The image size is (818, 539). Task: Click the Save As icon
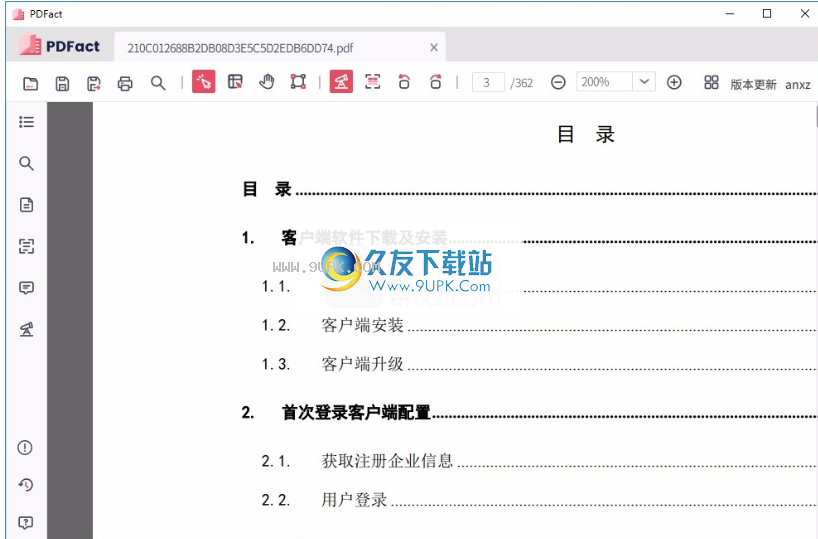pos(94,83)
